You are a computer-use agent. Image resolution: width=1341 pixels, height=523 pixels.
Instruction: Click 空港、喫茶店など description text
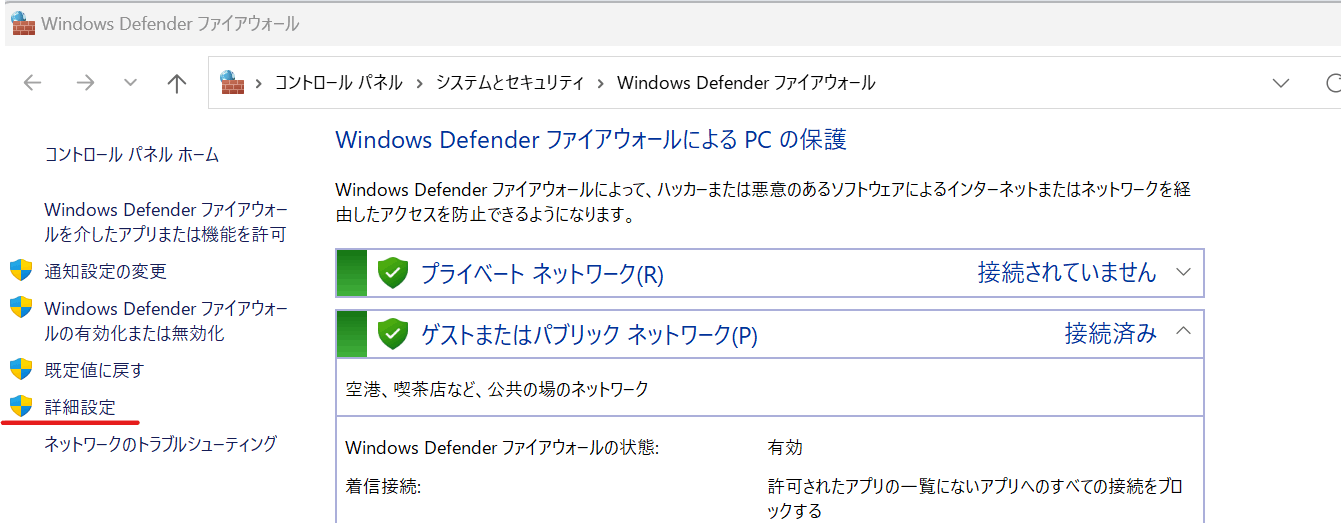(x=497, y=389)
